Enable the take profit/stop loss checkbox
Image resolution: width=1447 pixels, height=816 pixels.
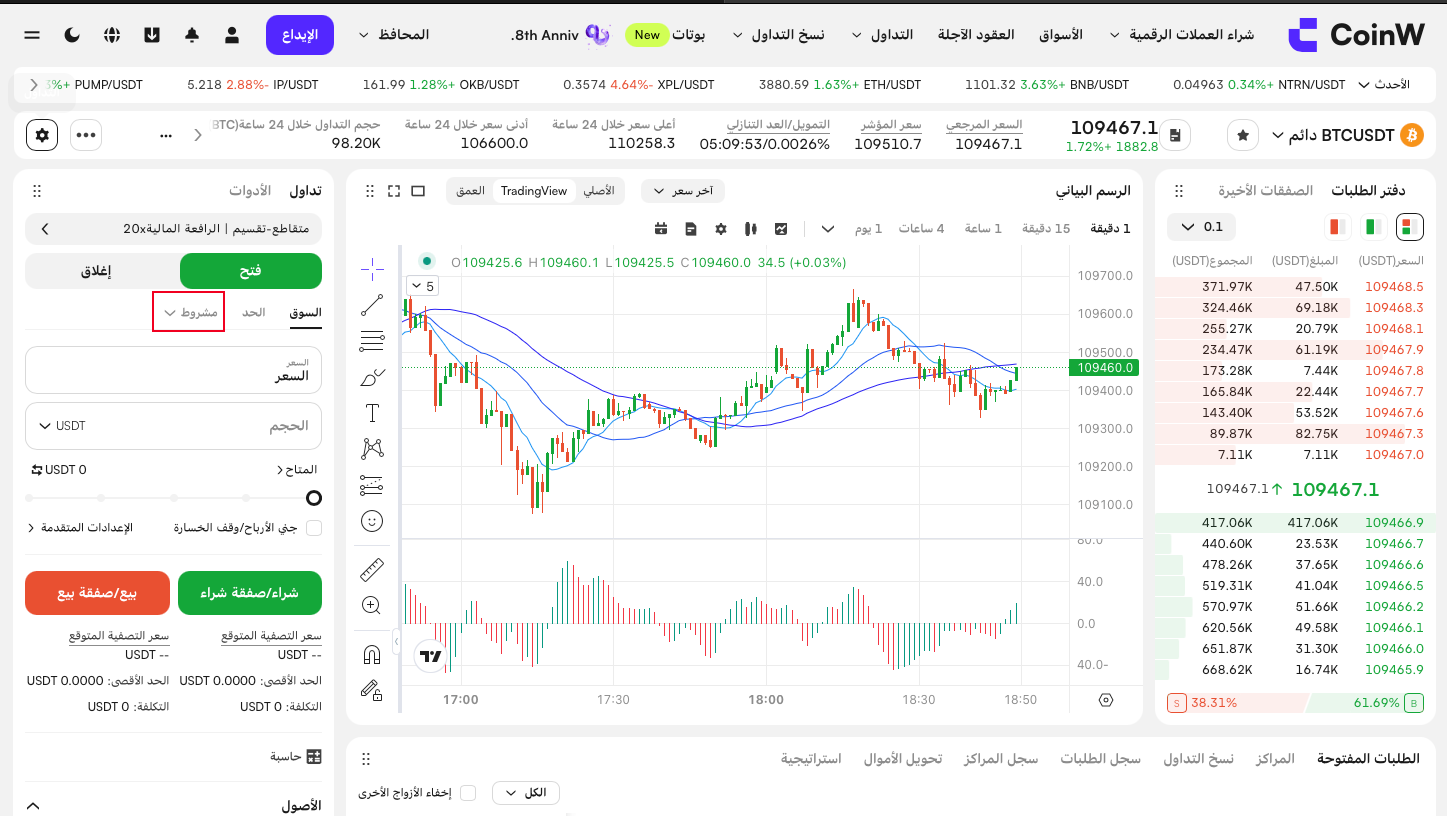coord(314,528)
